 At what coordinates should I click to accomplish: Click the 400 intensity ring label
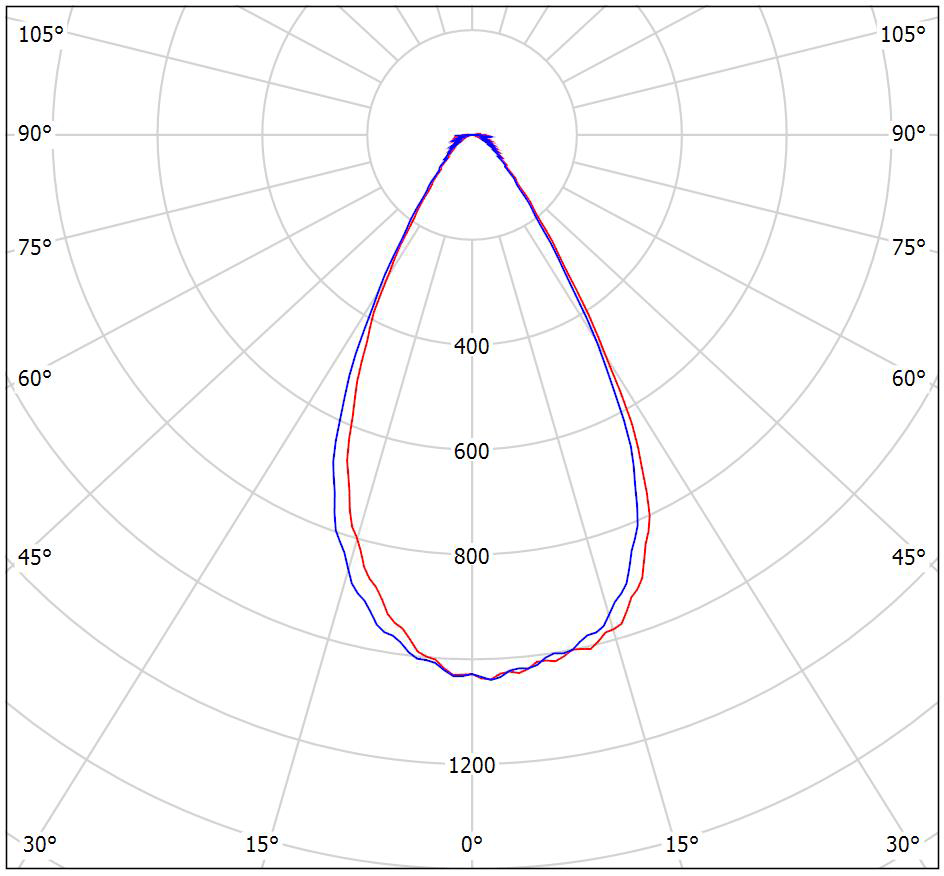pyautogui.click(x=472, y=346)
